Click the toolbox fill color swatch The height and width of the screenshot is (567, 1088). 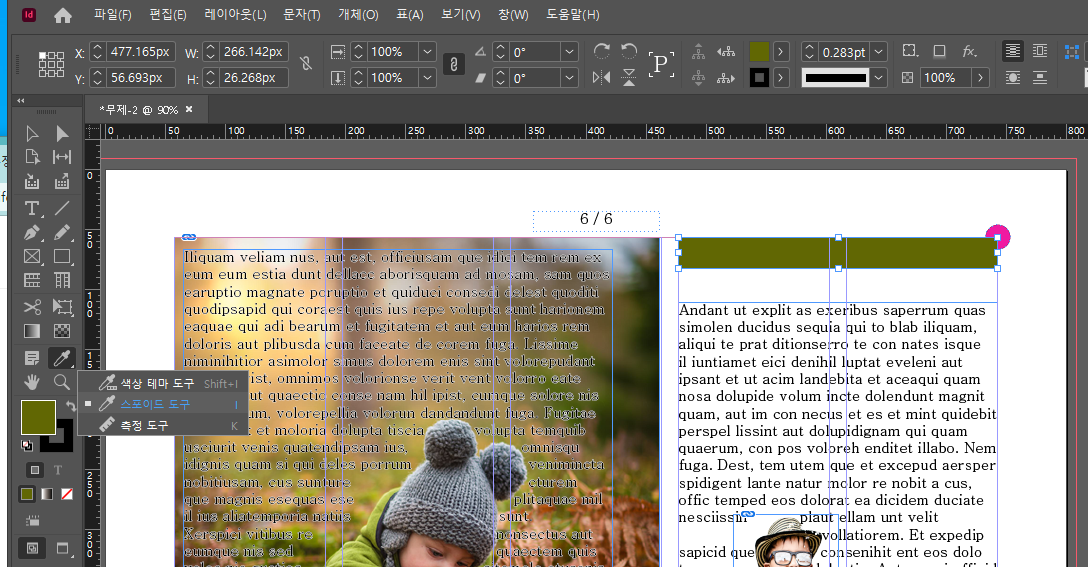38,417
